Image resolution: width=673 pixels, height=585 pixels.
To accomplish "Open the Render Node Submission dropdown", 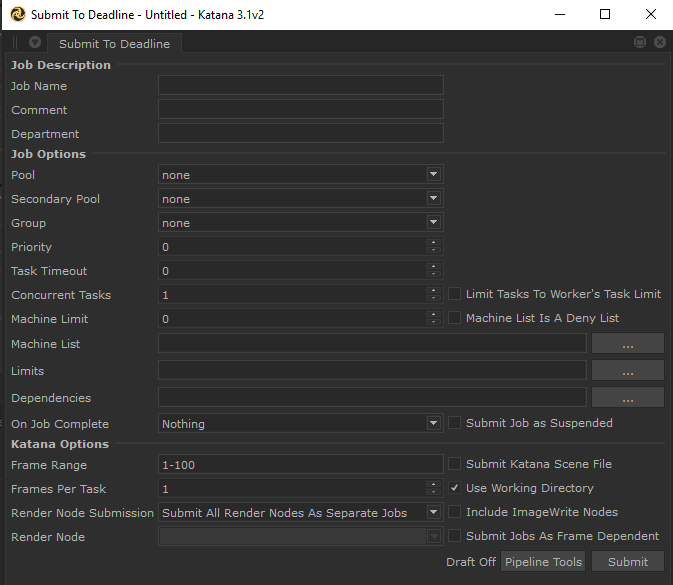I will click(x=300, y=513).
